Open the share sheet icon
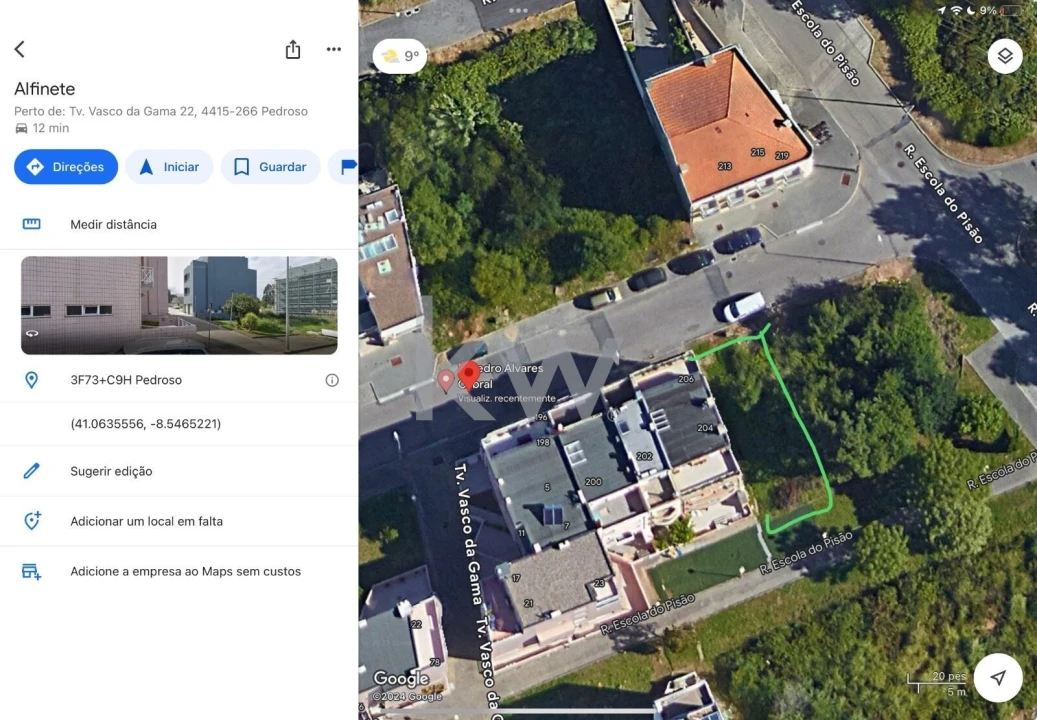The width and height of the screenshot is (1037, 720). coord(293,50)
